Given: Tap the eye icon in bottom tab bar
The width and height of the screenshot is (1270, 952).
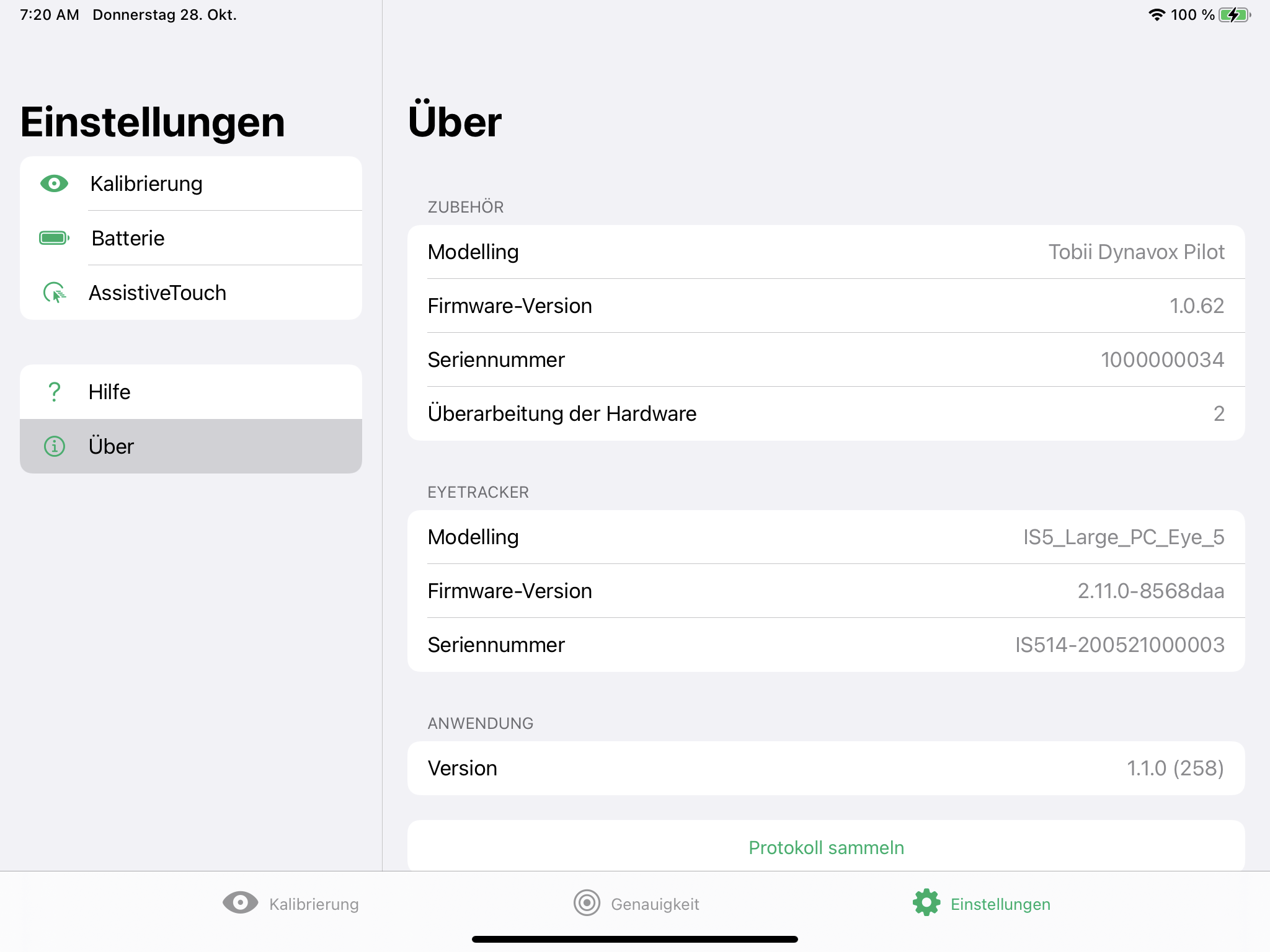Looking at the screenshot, I should pos(240,903).
